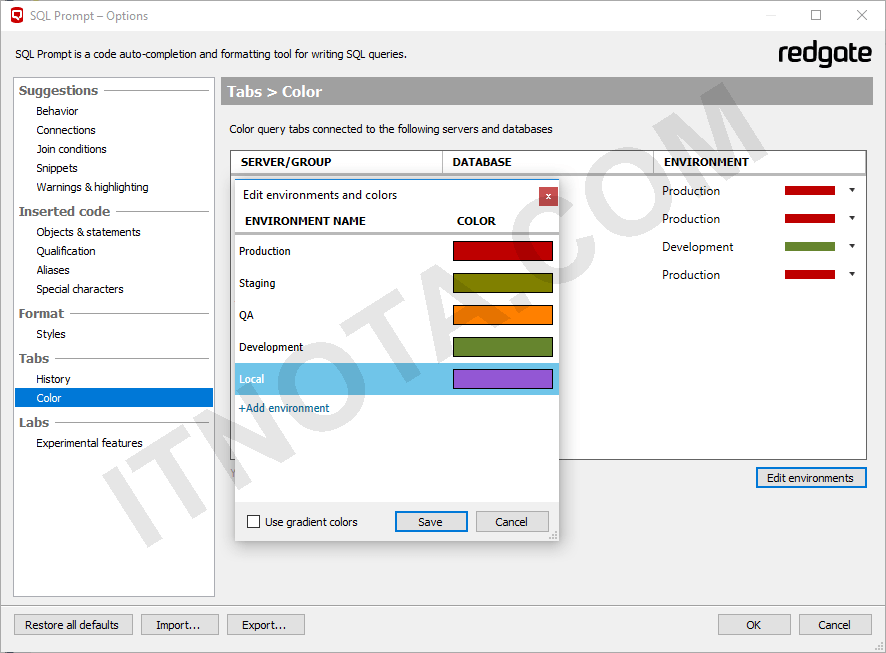Open Qualification under Inserted code

pos(65,250)
